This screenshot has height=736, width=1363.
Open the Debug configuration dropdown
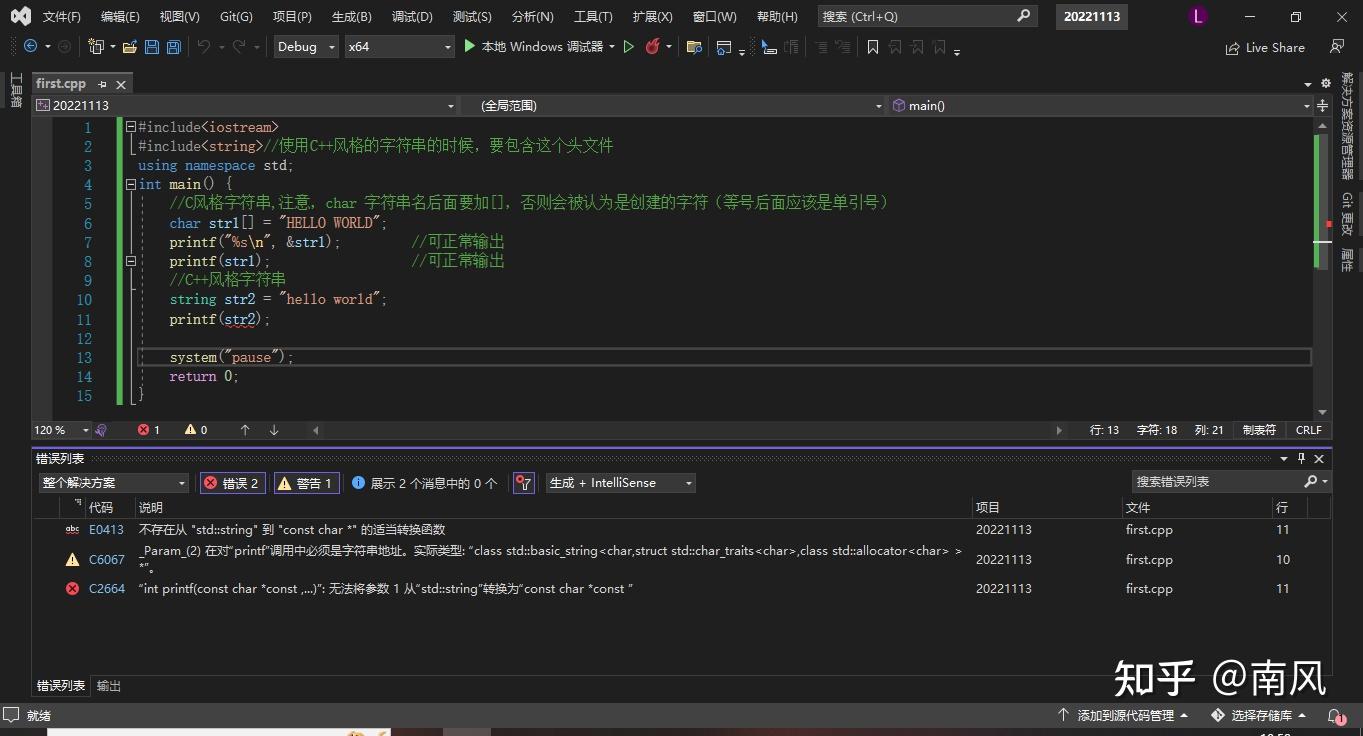(x=306, y=47)
